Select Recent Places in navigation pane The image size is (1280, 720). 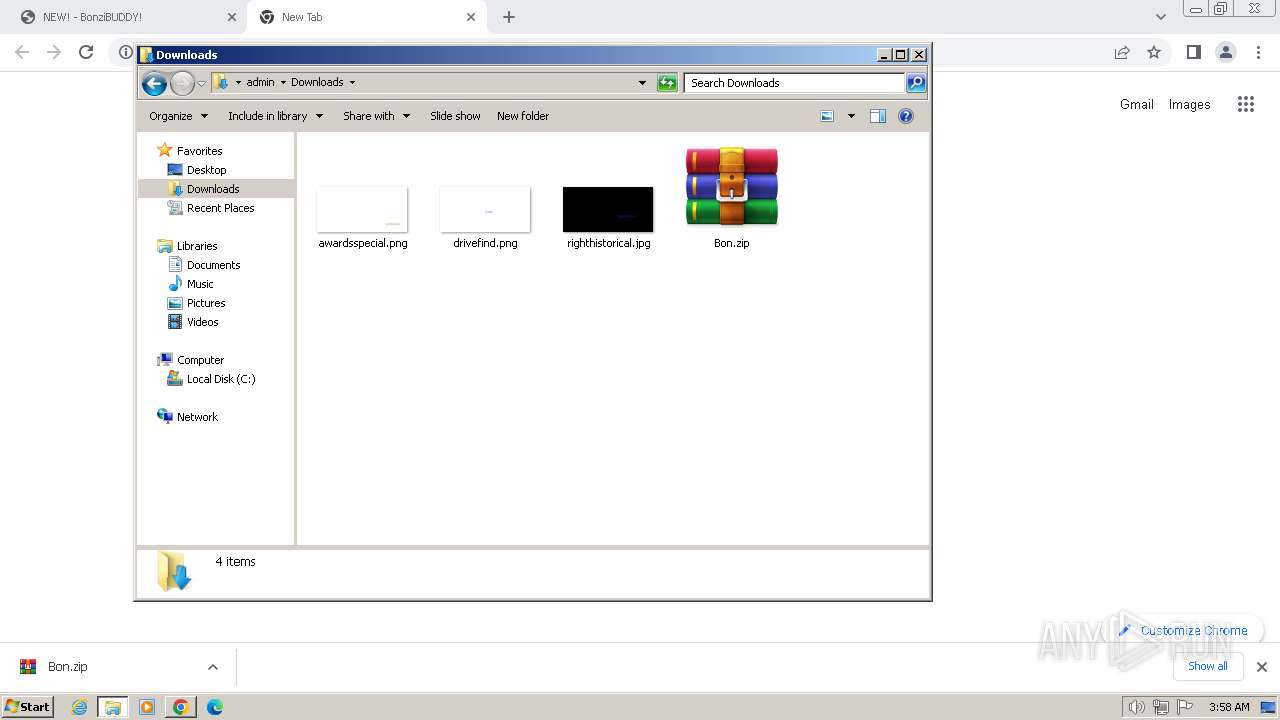pyautogui.click(x=220, y=208)
